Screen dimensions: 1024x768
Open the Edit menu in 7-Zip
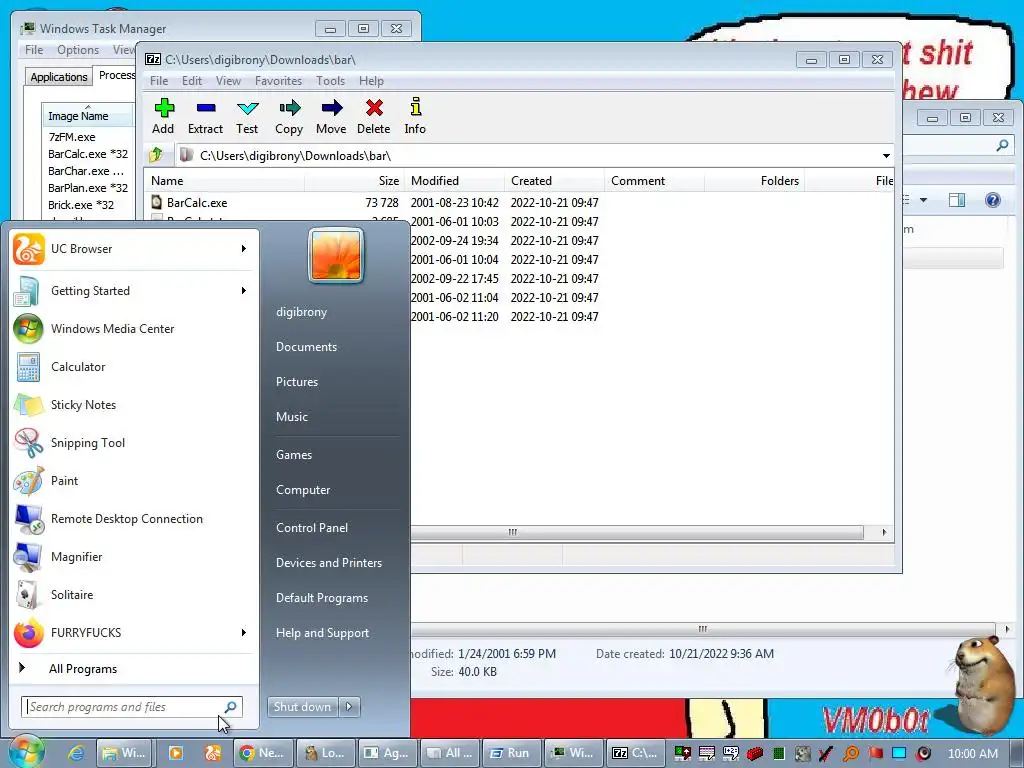[x=191, y=81]
